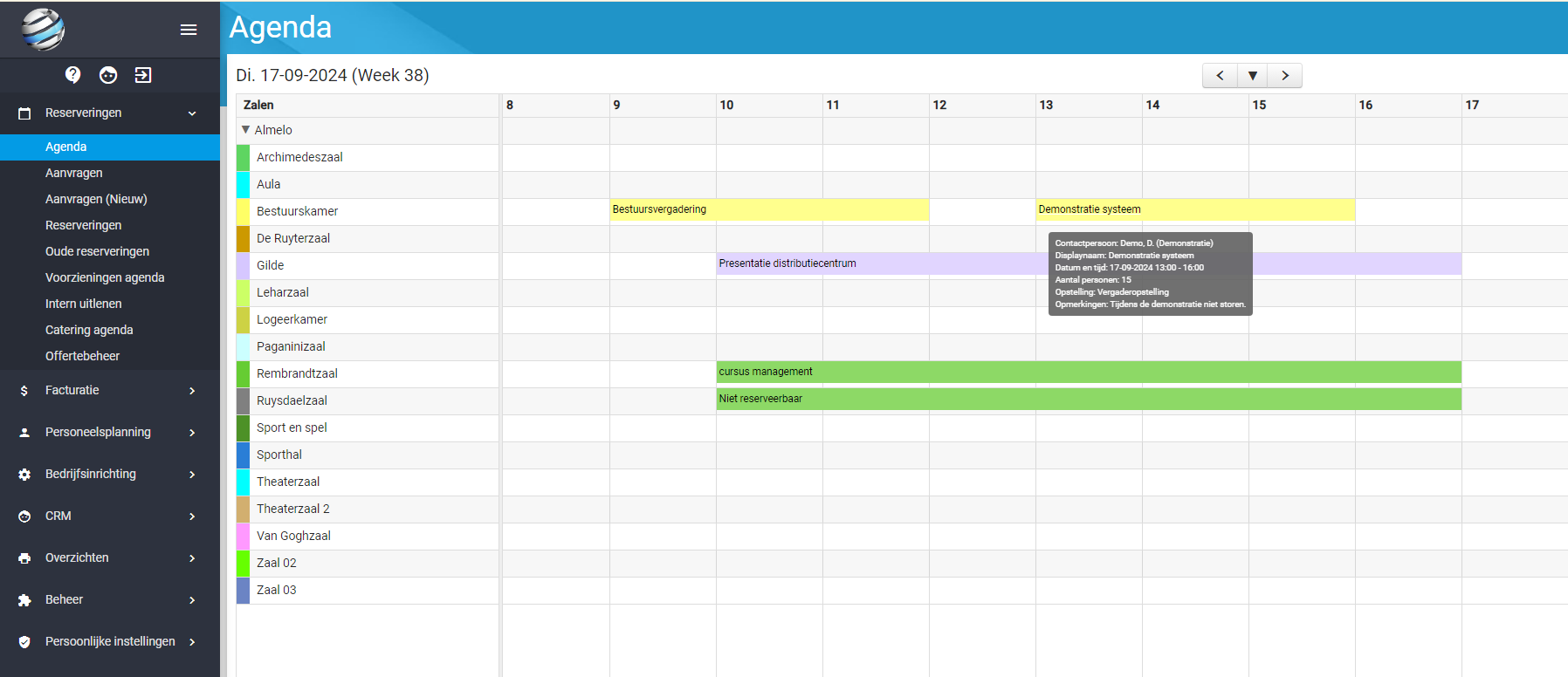
Task: Click the 13 hour column header
Action: [x=1089, y=106]
